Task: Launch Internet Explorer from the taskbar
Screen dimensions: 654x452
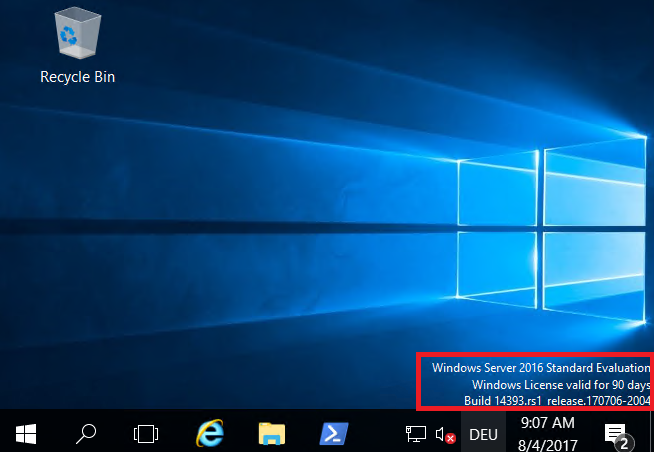Action: click(x=210, y=434)
